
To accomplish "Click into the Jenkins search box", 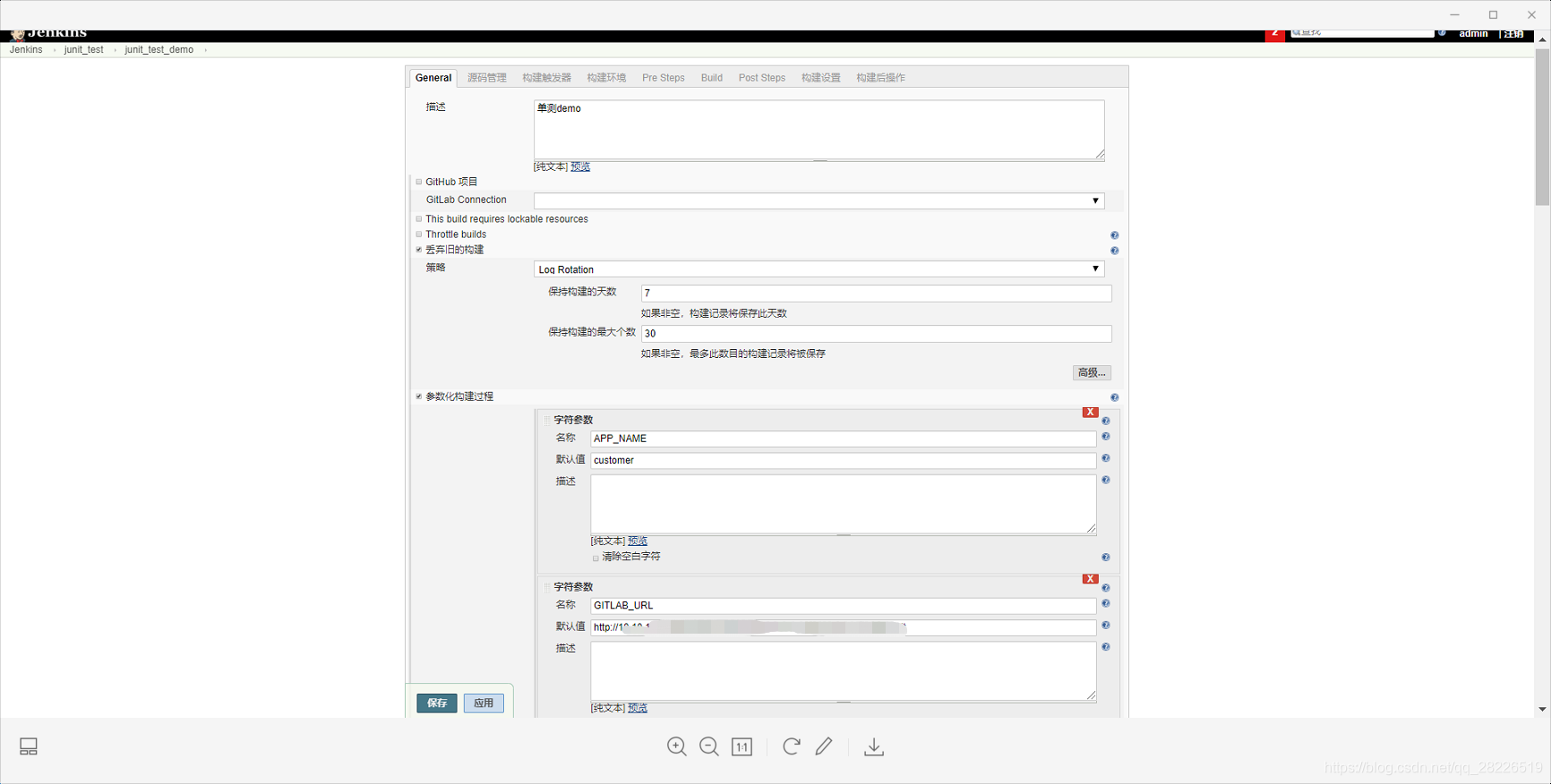I will [x=1362, y=33].
